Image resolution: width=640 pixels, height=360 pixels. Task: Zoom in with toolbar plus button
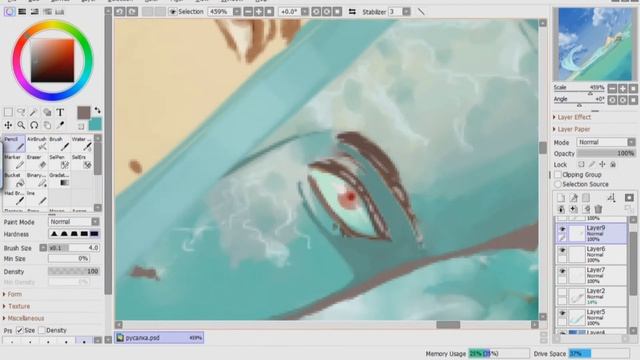coord(258,12)
